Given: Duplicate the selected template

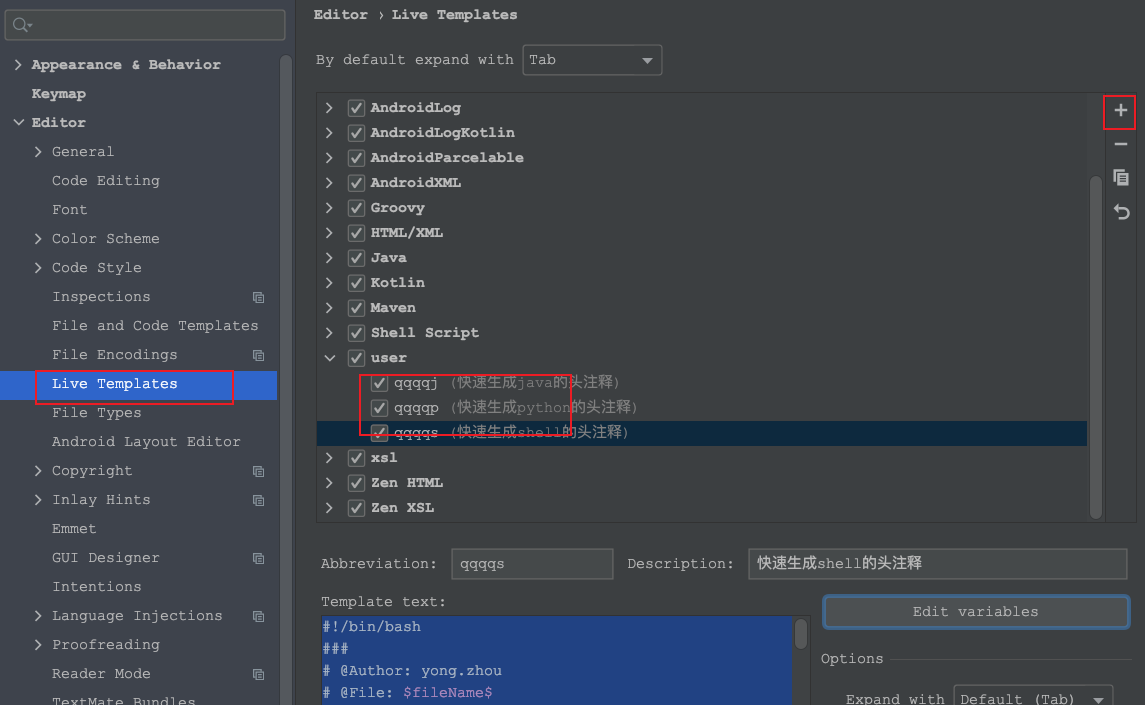Looking at the screenshot, I should point(1120,177).
